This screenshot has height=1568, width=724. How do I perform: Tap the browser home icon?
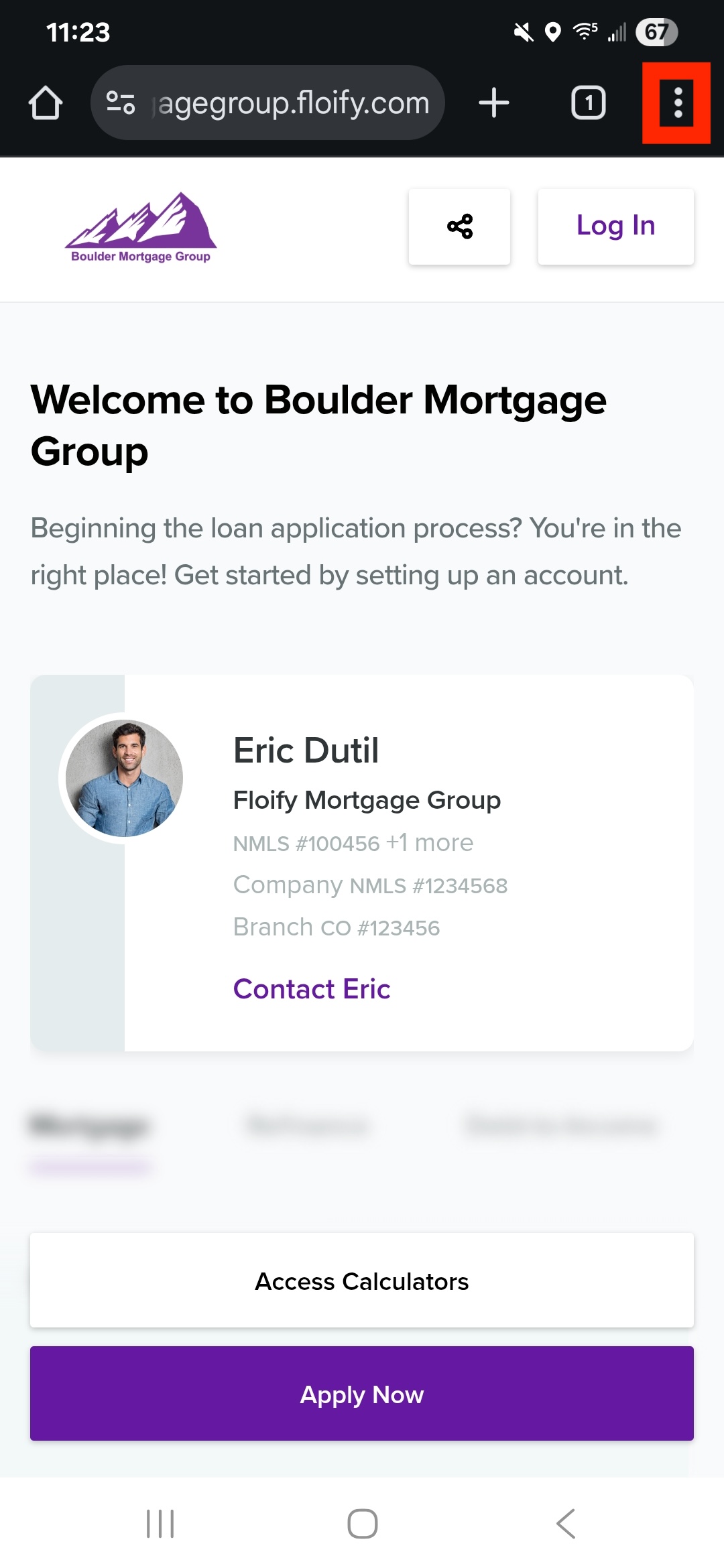(46, 103)
